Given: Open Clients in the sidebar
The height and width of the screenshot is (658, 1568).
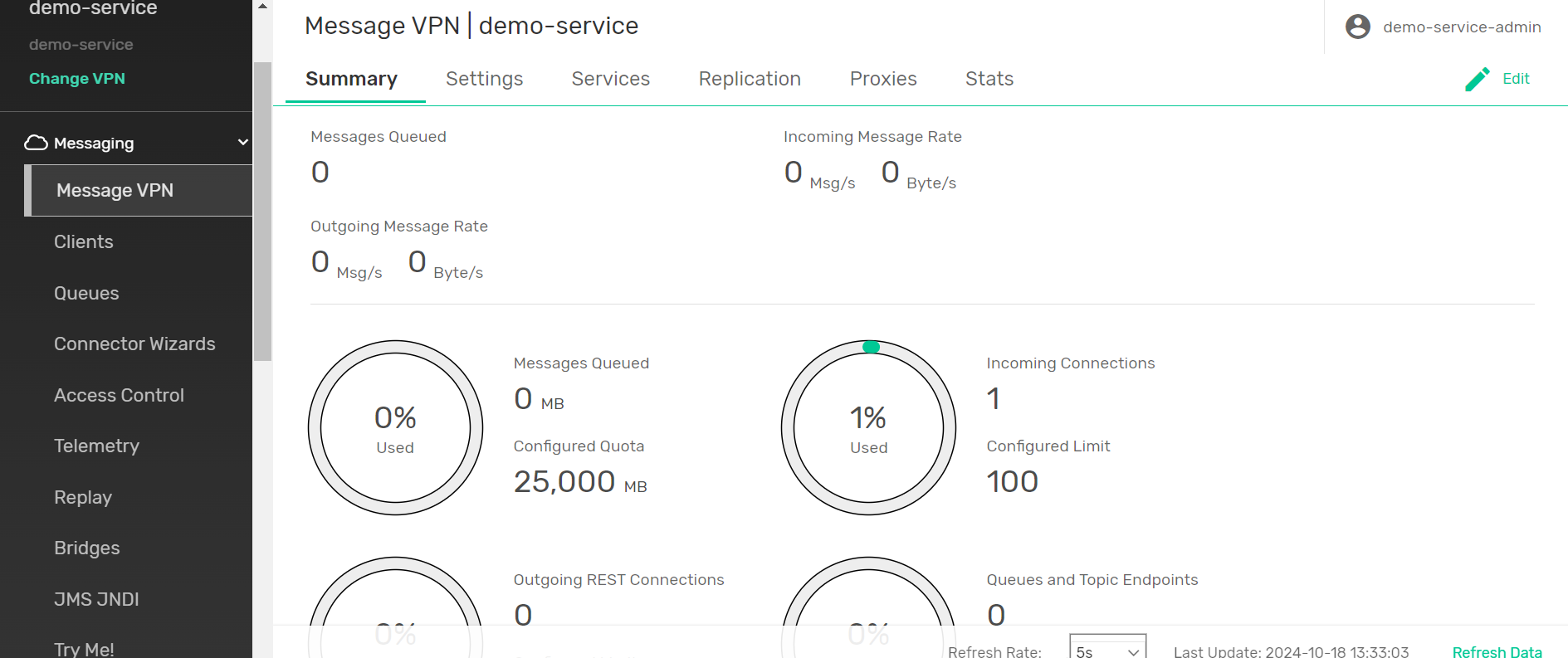Looking at the screenshot, I should click(x=84, y=242).
